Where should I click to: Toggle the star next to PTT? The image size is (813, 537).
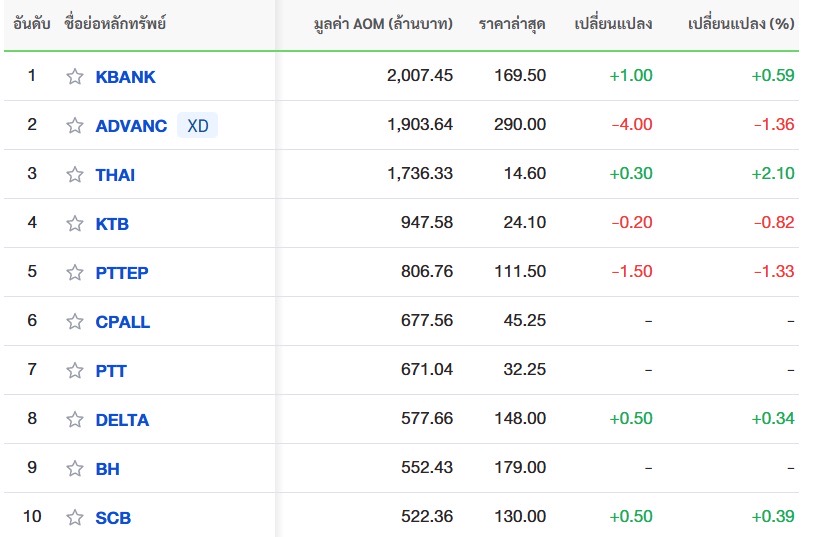tap(75, 371)
